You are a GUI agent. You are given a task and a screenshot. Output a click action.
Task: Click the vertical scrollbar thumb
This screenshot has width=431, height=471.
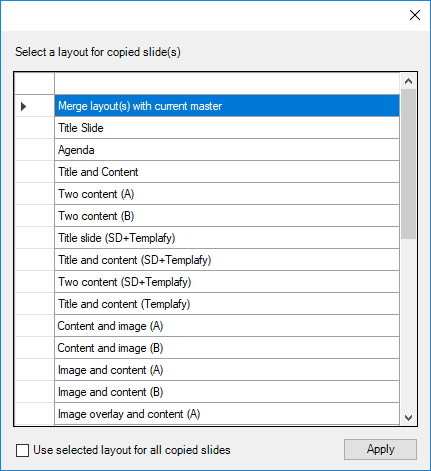coord(408,164)
